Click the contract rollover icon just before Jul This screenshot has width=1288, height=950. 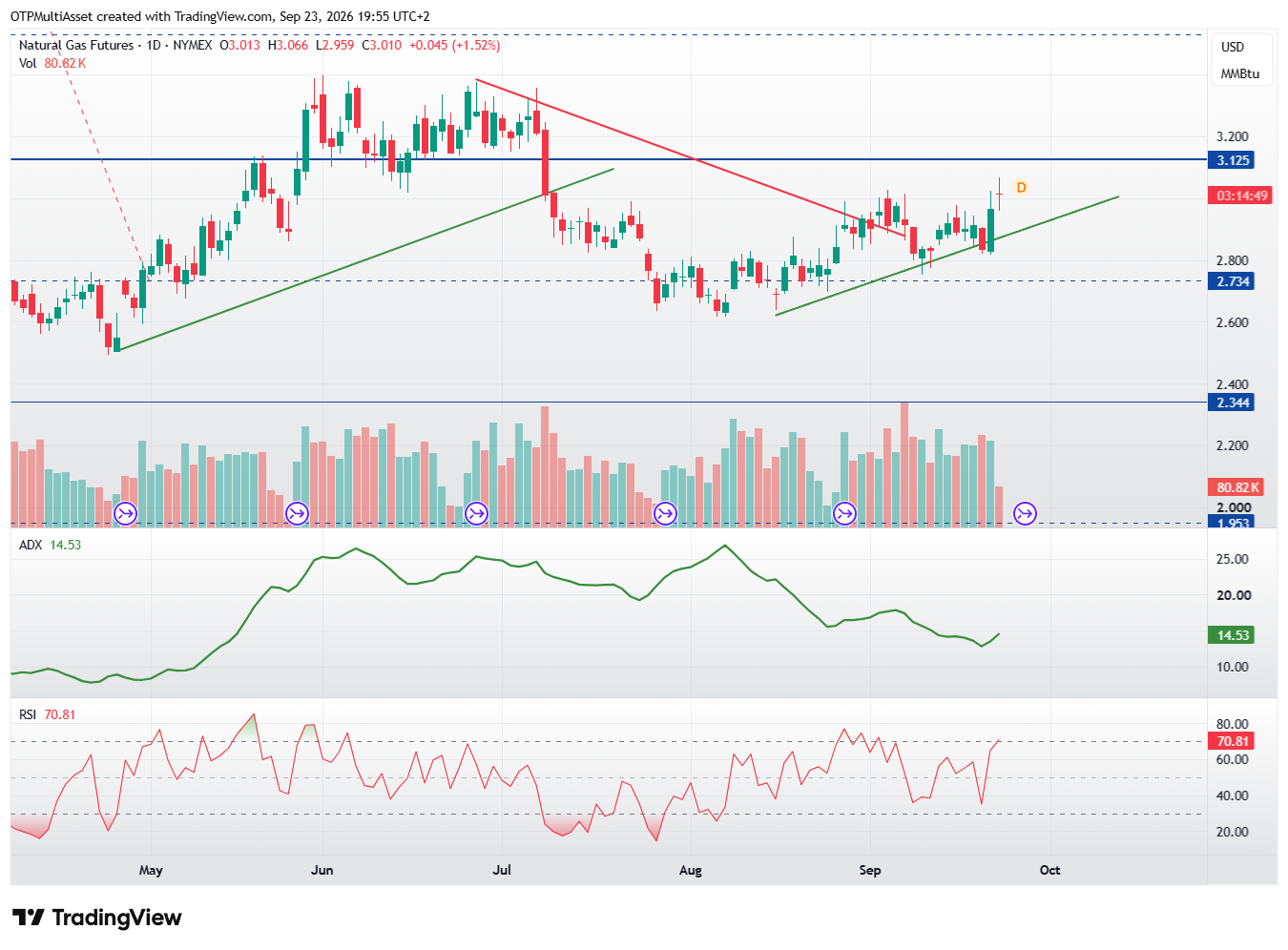click(476, 514)
